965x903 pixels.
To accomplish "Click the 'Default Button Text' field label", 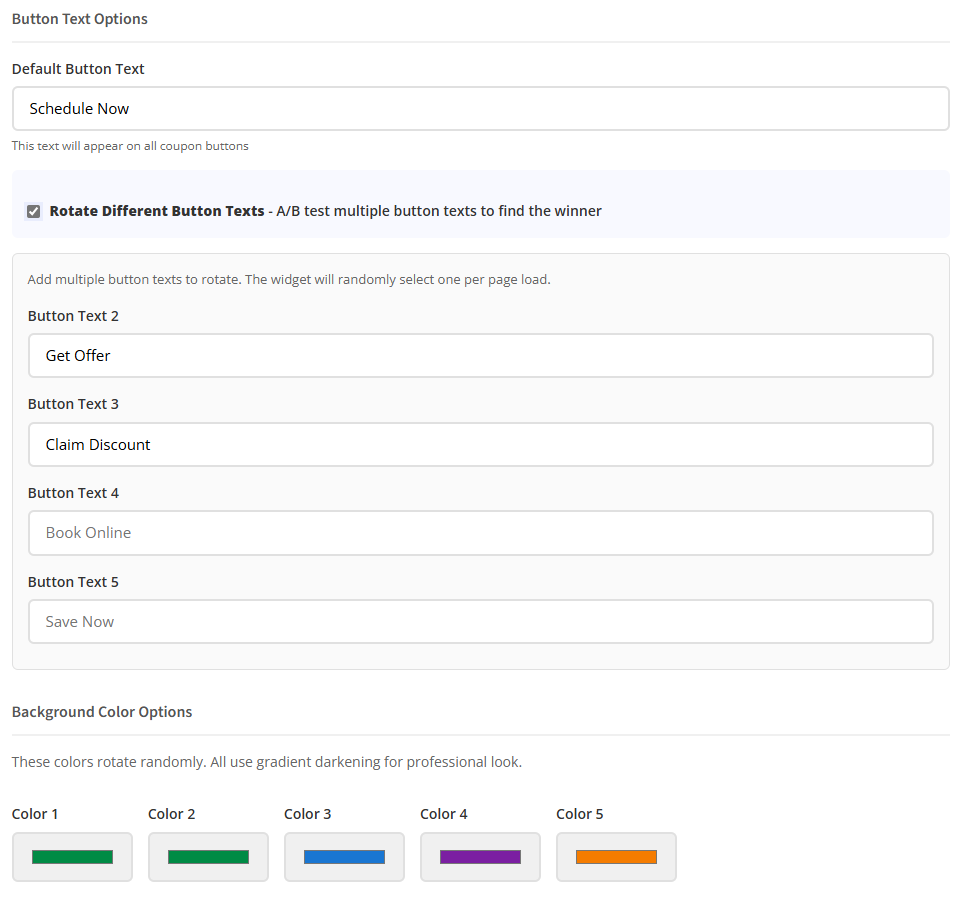I will pyautogui.click(x=78, y=69).
